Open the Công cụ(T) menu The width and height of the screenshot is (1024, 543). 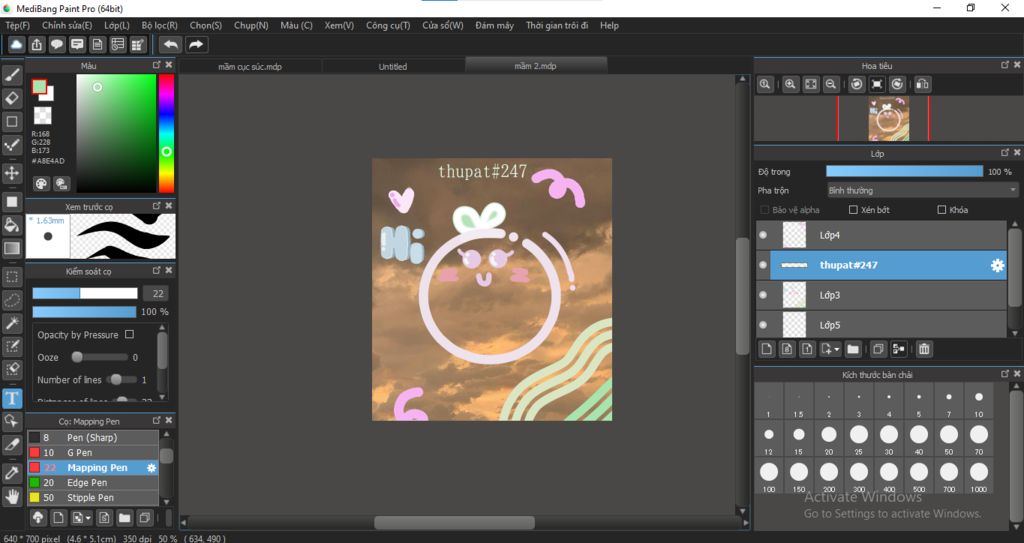(x=388, y=25)
